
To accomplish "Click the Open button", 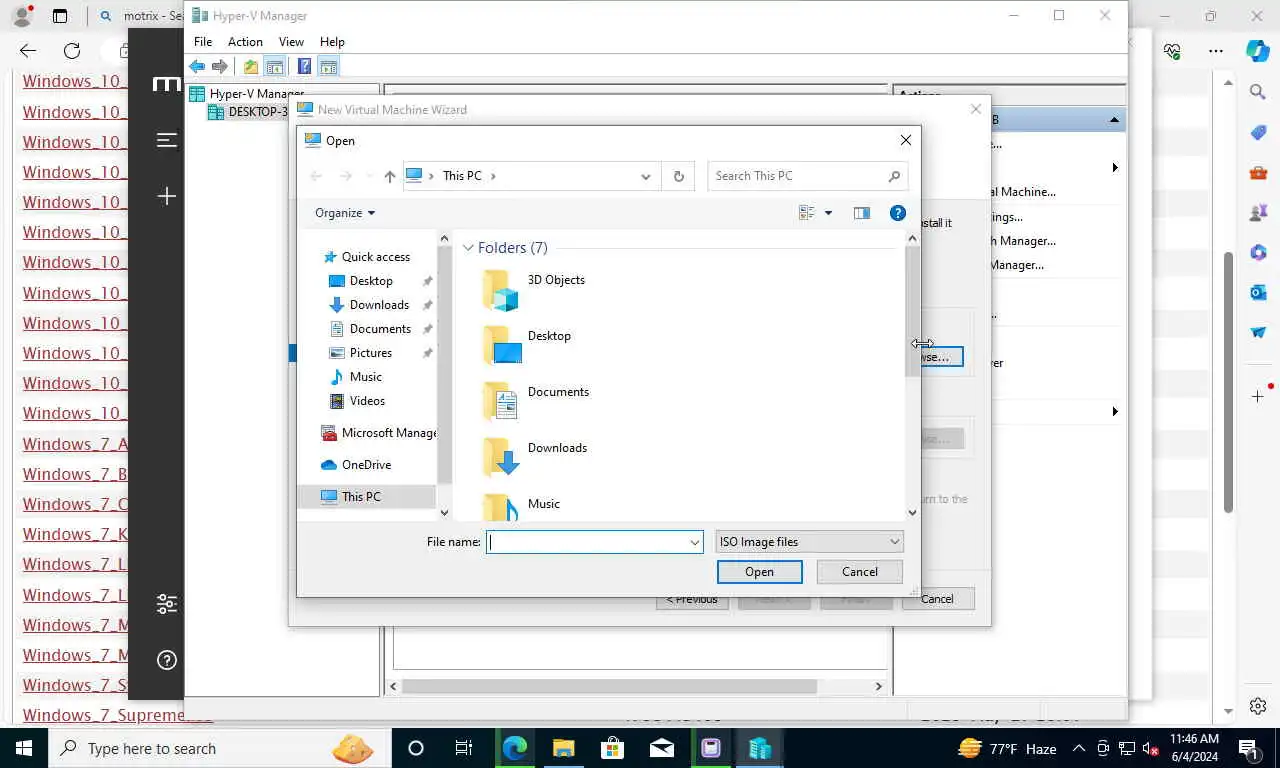I will [x=759, y=572].
